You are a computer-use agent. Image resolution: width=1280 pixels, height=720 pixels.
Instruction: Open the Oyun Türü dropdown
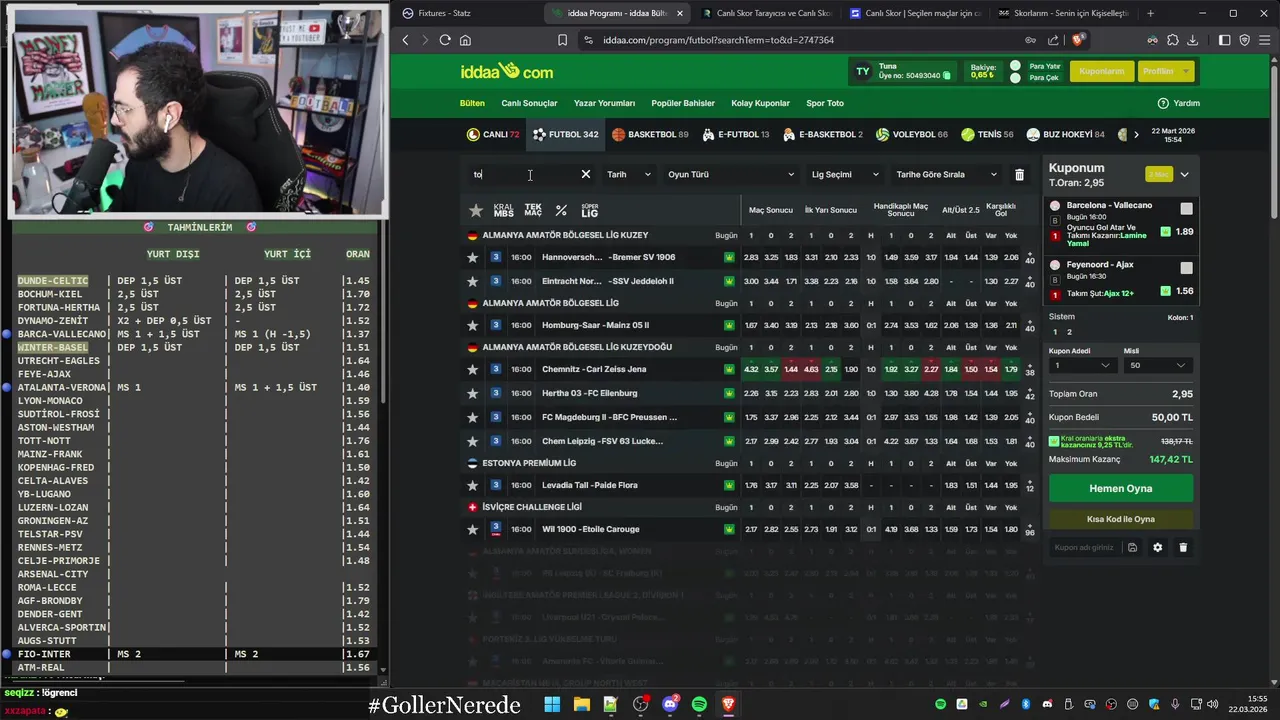tap(731, 175)
